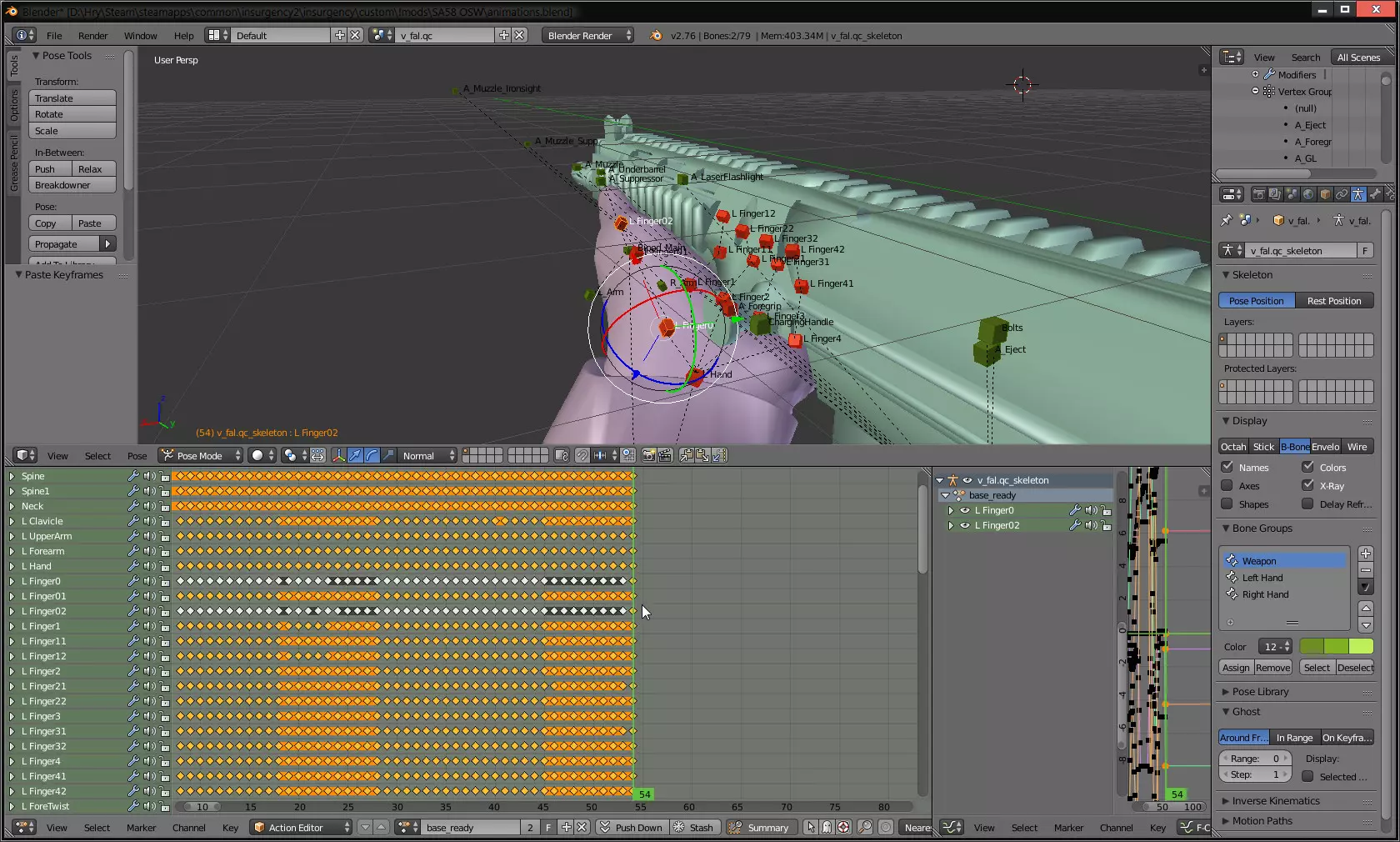Open the World properties globe tab
Image resolution: width=1400 pixels, height=842 pixels.
tap(1308, 194)
